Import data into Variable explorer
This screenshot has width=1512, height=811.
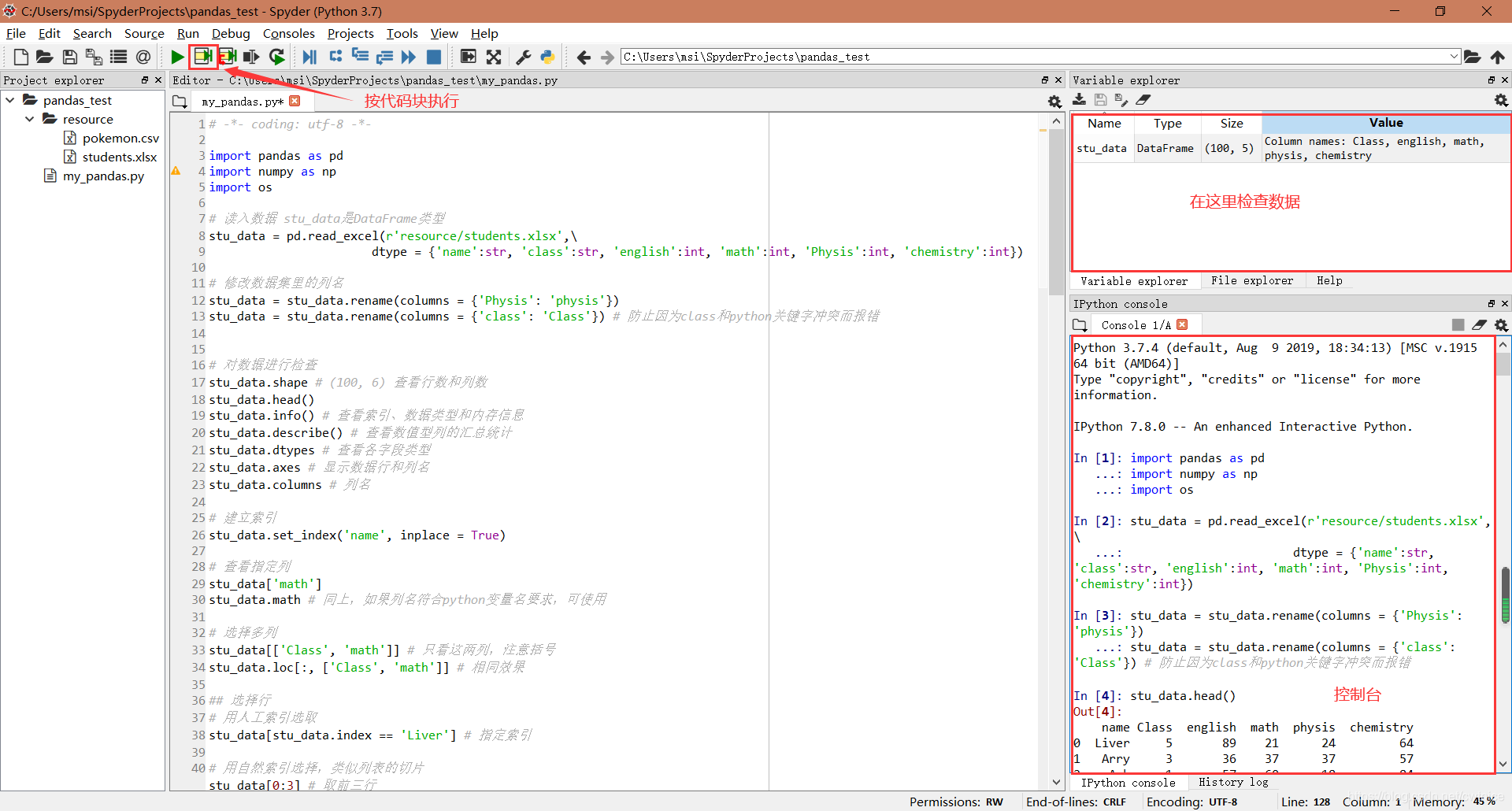coord(1080,99)
